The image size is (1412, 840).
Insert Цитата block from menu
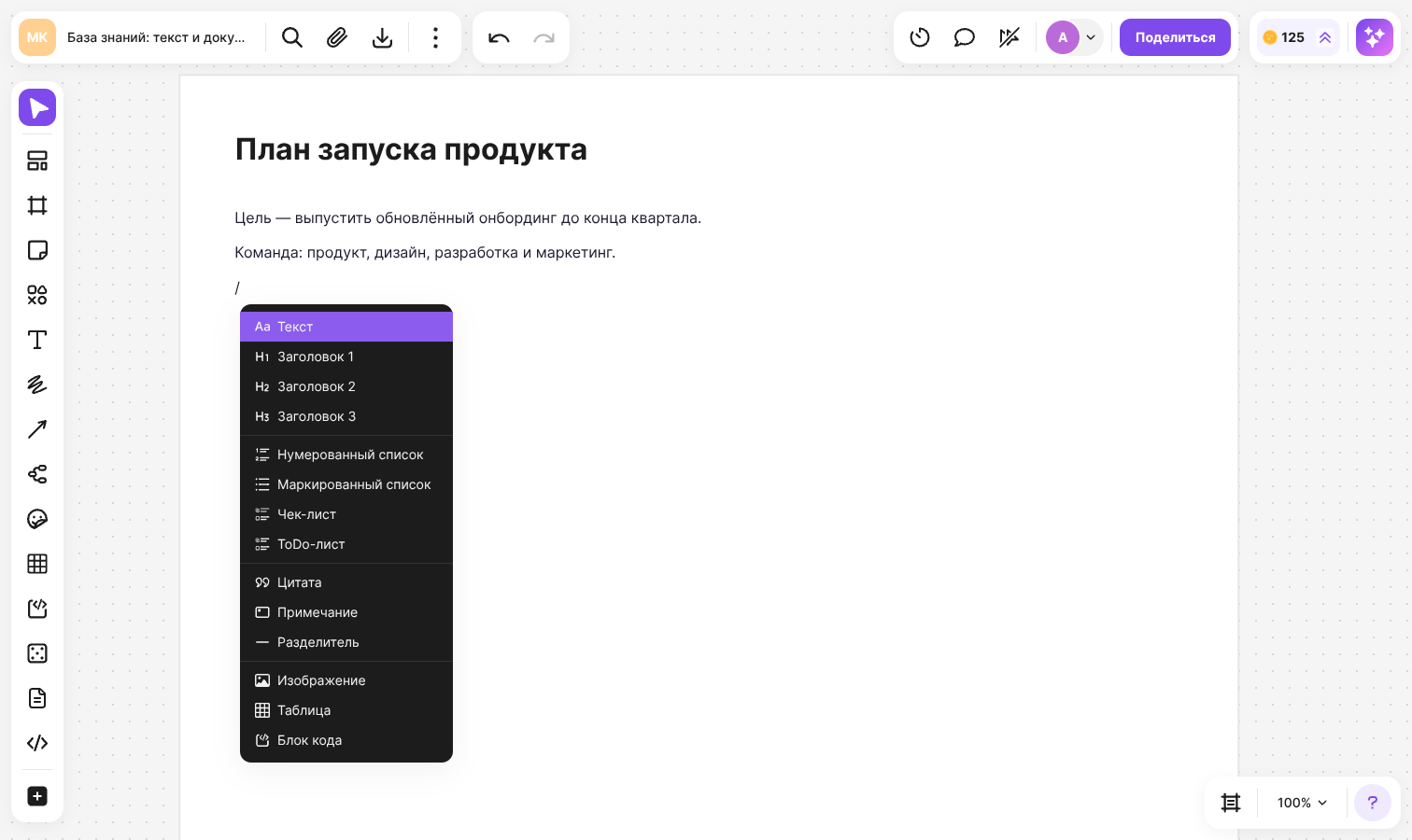click(x=346, y=582)
